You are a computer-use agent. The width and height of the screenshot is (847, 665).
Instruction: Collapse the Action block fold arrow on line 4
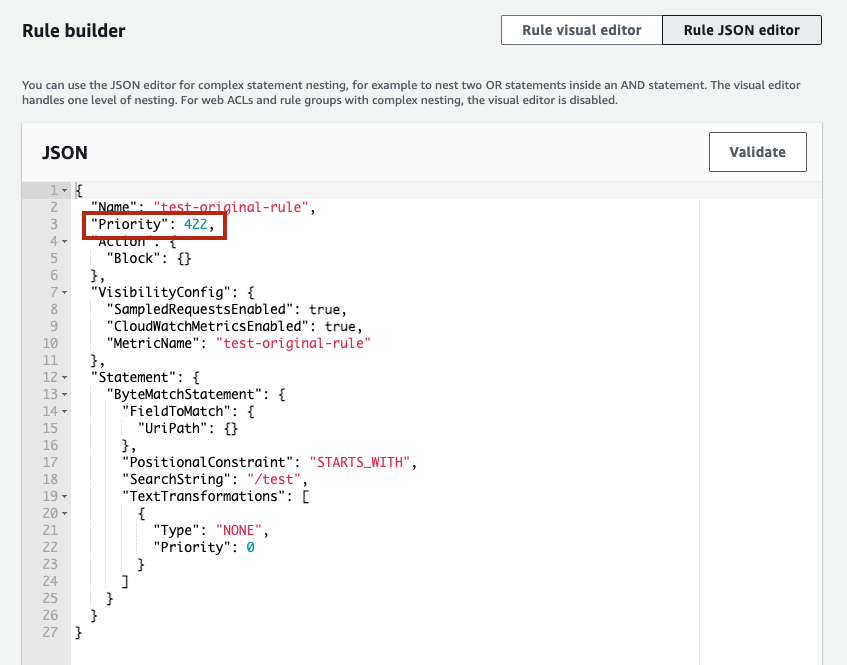(x=65, y=241)
